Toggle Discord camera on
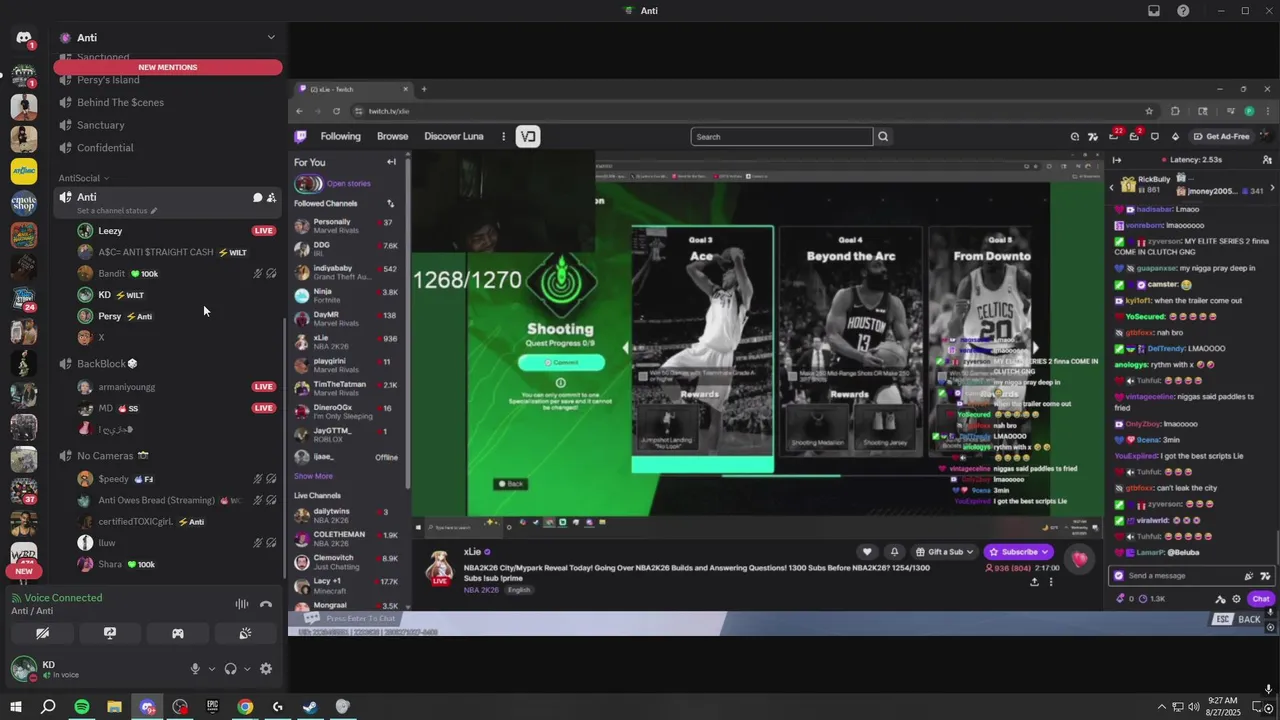The height and width of the screenshot is (720, 1280). coord(42,633)
